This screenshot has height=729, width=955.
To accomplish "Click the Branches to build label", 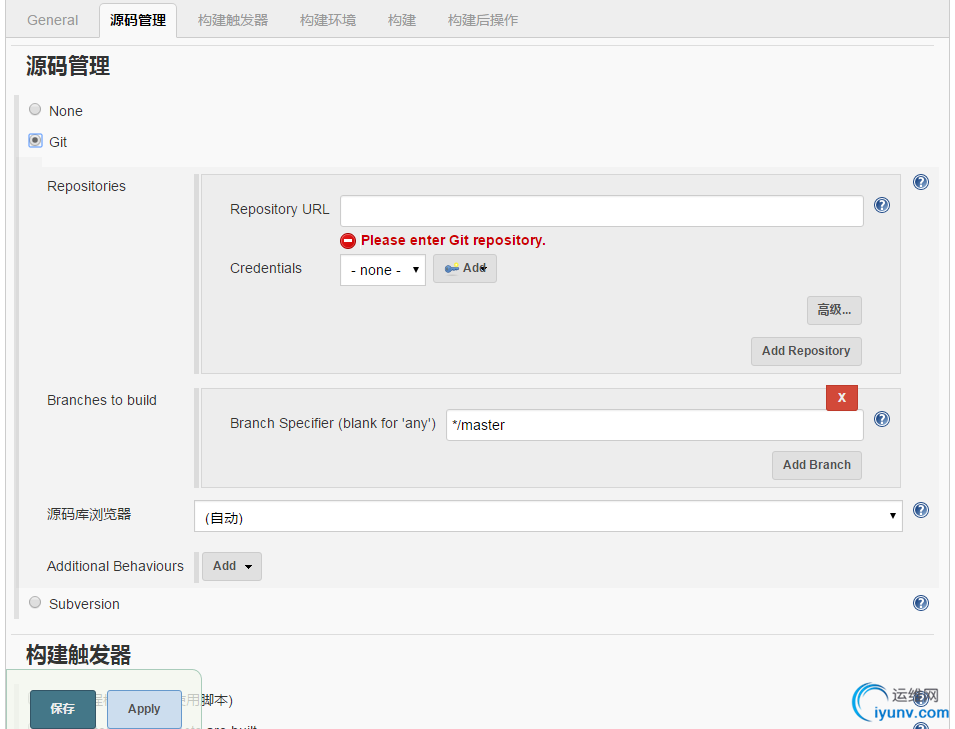I will point(102,400).
